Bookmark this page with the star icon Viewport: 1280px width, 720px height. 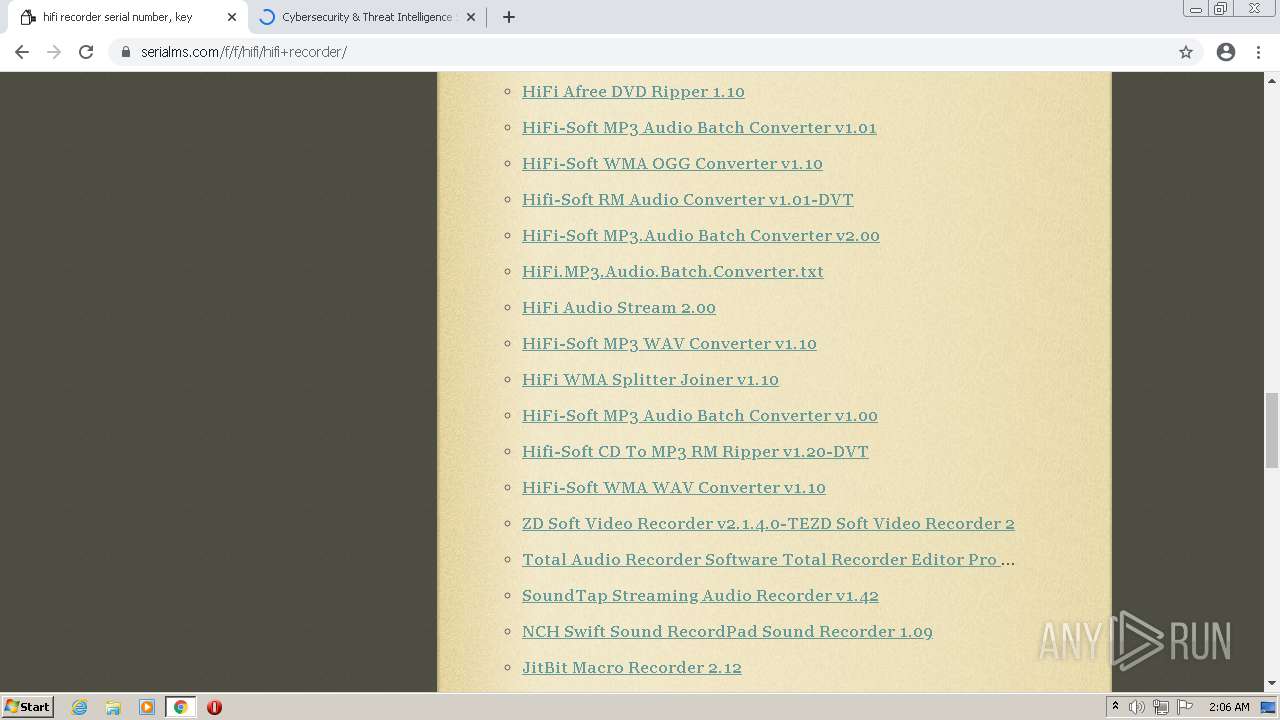[1186, 52]
